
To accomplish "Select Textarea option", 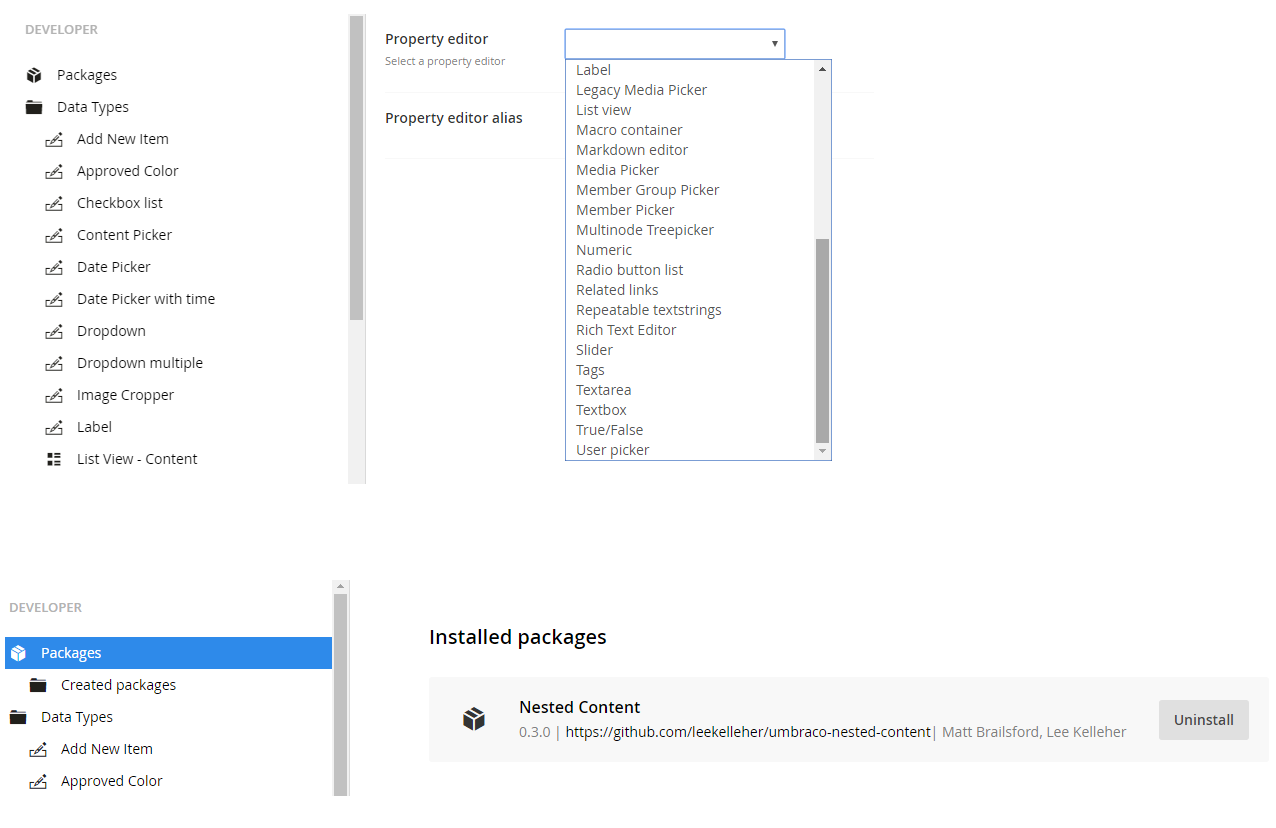I will point(603,390).
